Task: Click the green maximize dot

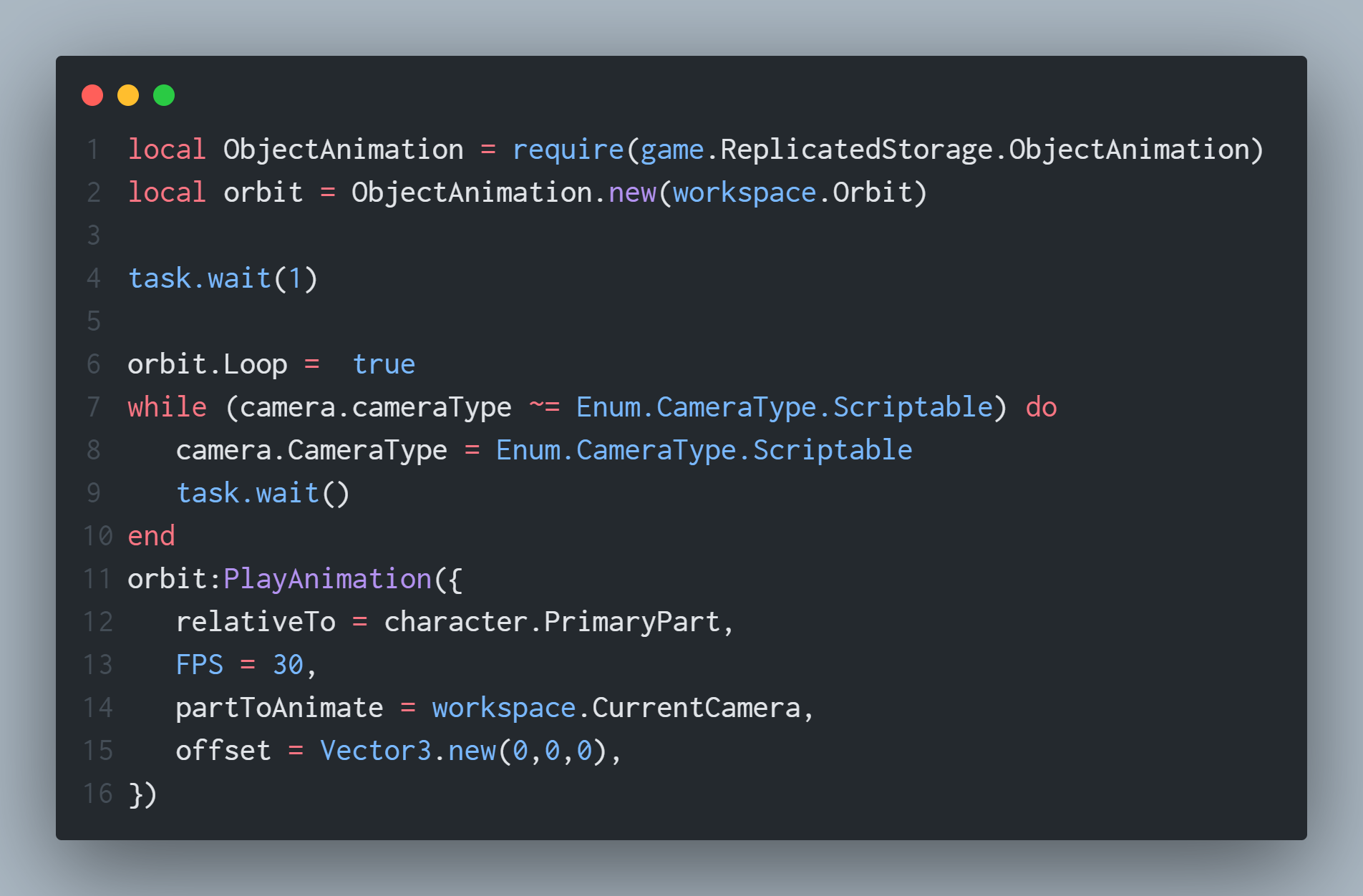Action: click(x=164, y=95)
